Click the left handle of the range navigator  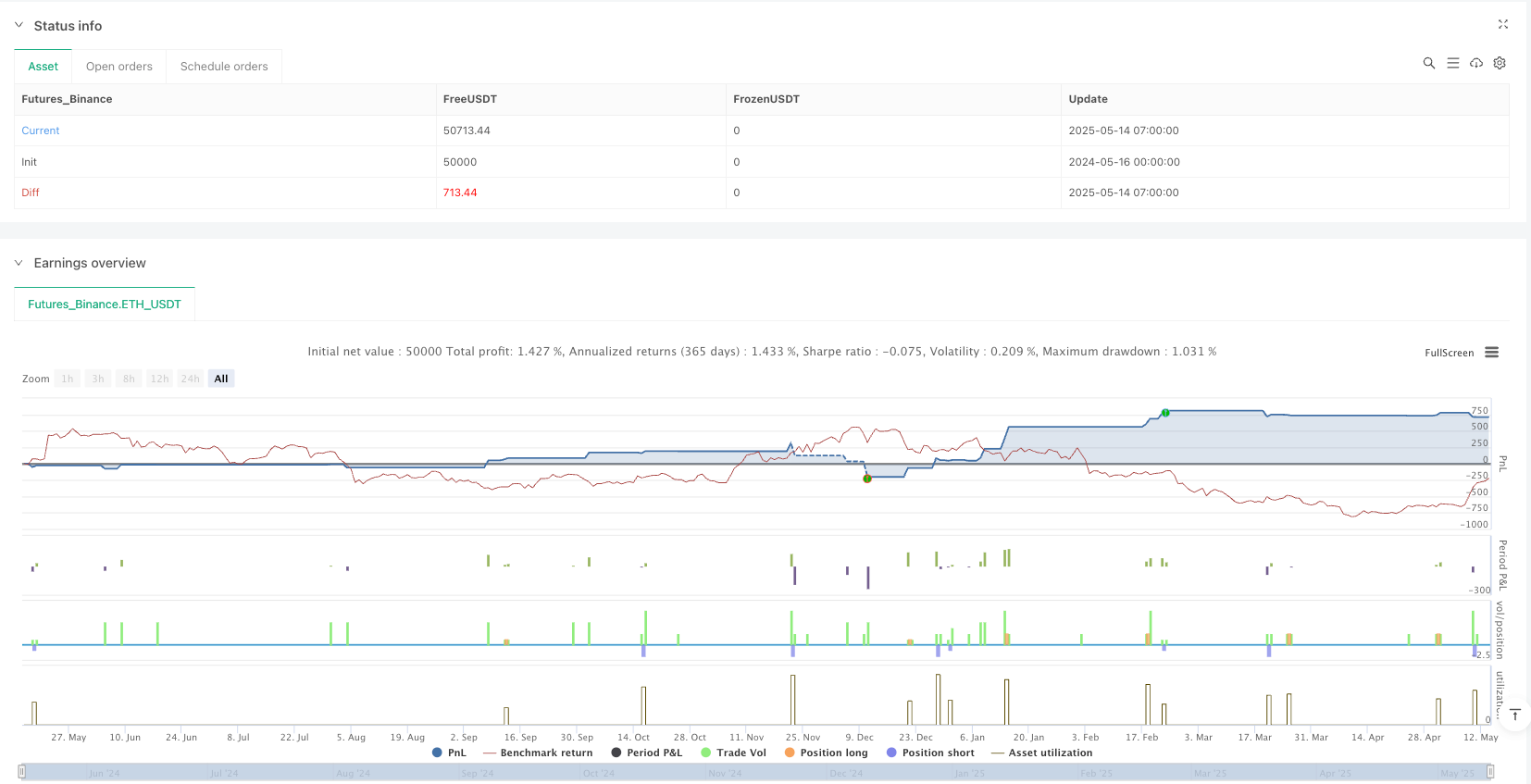(x=22, y=771)
